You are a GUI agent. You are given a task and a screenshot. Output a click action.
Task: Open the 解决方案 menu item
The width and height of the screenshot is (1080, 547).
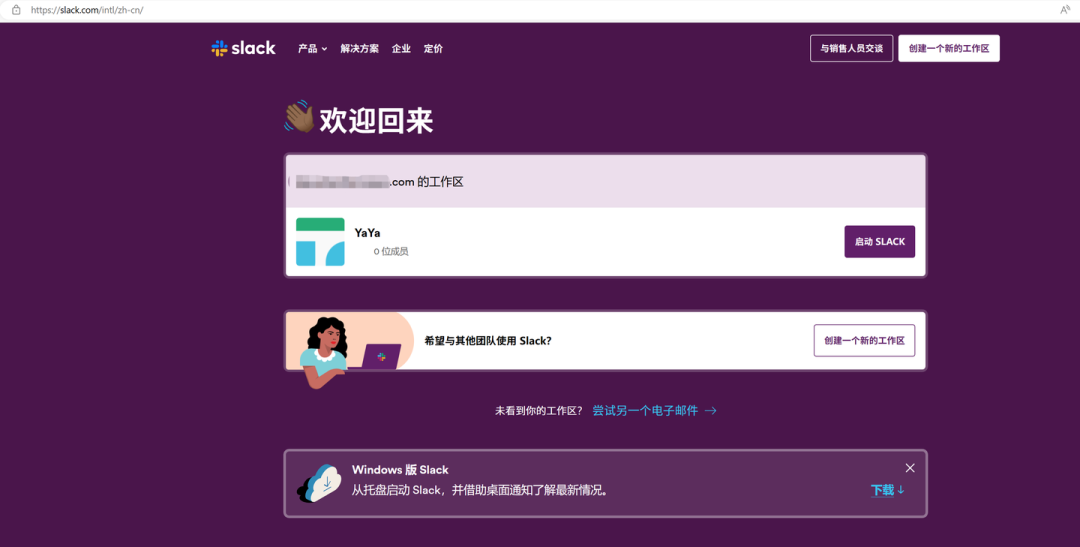coord(360,49)
